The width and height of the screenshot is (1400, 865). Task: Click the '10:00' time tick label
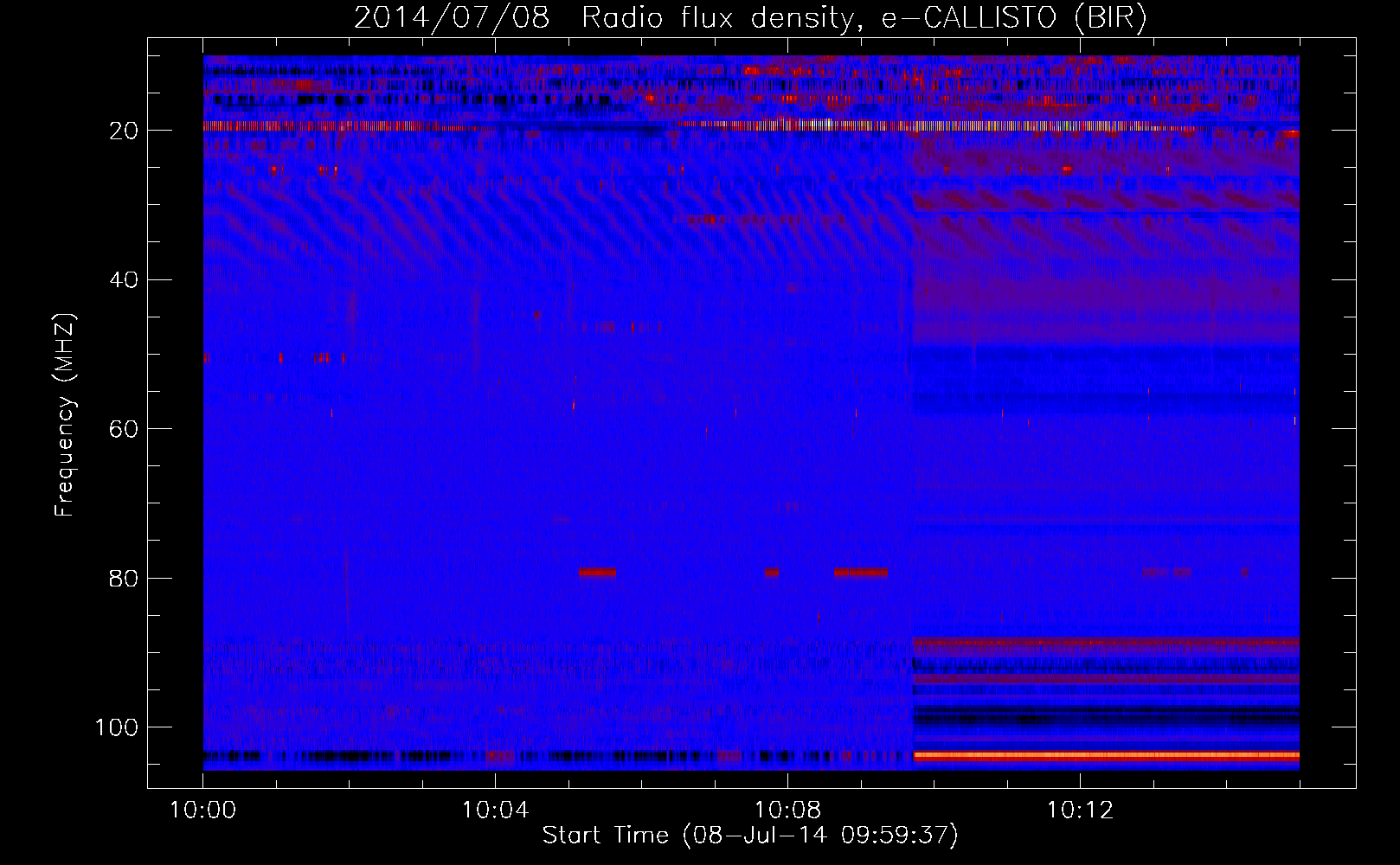click(x=203, y=811)
